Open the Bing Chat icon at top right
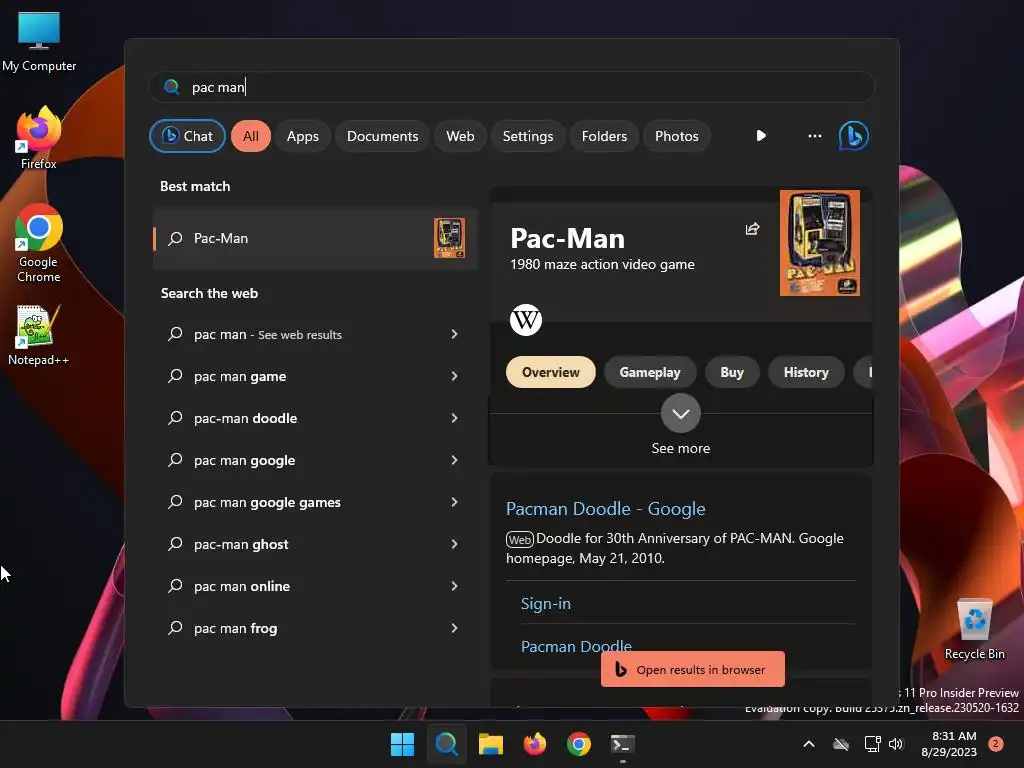The width and height of the screenshot is (1024, 768). 853,136
